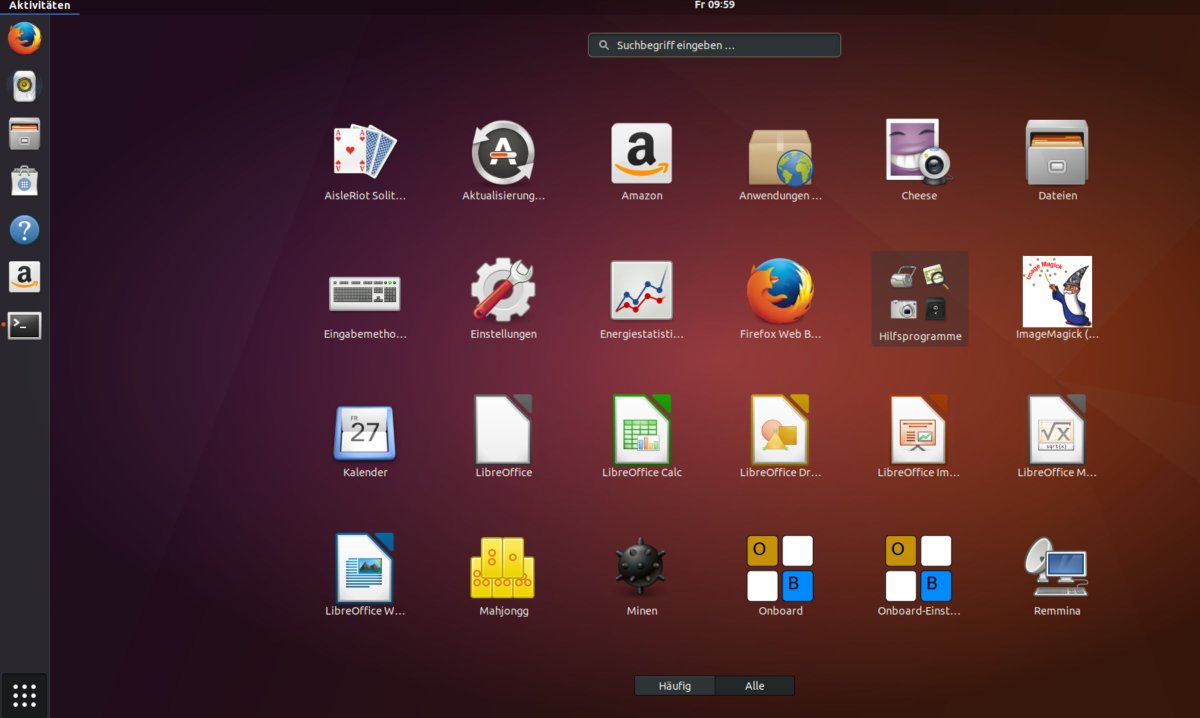Click Firefox icon in the dock

pos(24,39)
